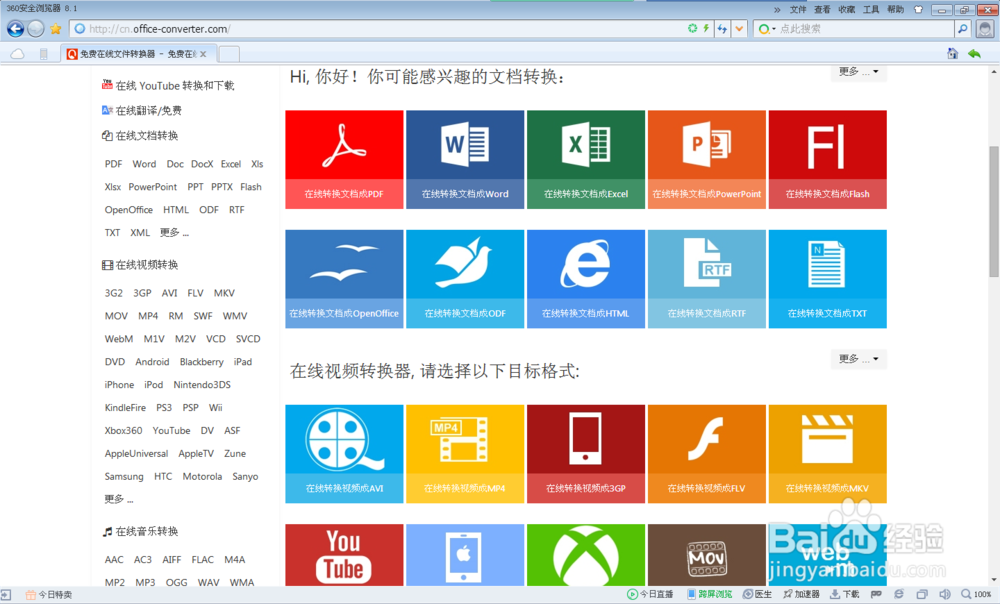Screen dimensions: 1000x604
Task: Click the 在线 YouTube 转换和下载 link
Action: tap(168, 85)
